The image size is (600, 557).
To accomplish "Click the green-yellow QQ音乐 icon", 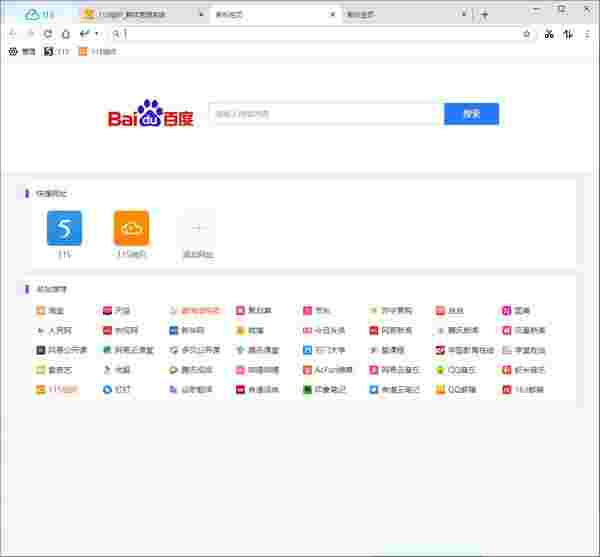I will pos(440,370).
